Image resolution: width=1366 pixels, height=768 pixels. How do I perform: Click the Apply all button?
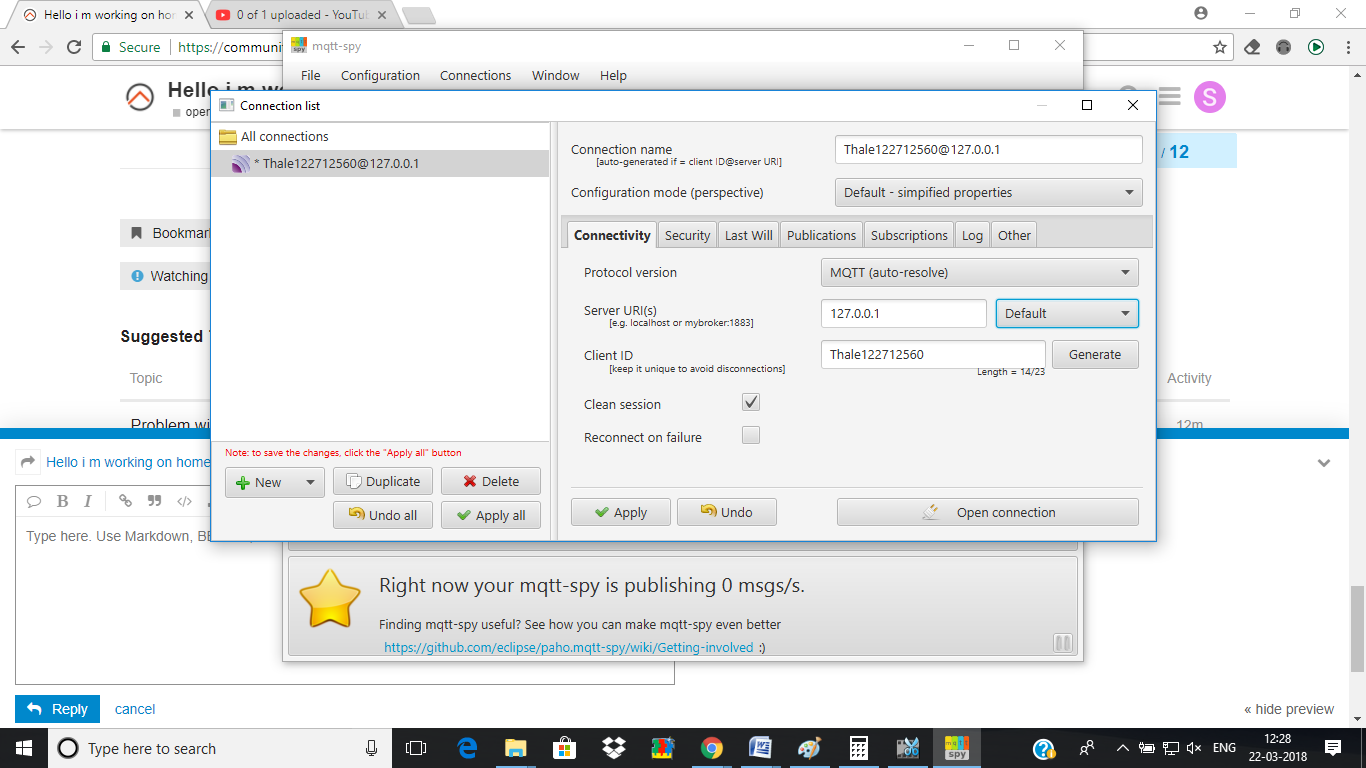tap(491, 515)
